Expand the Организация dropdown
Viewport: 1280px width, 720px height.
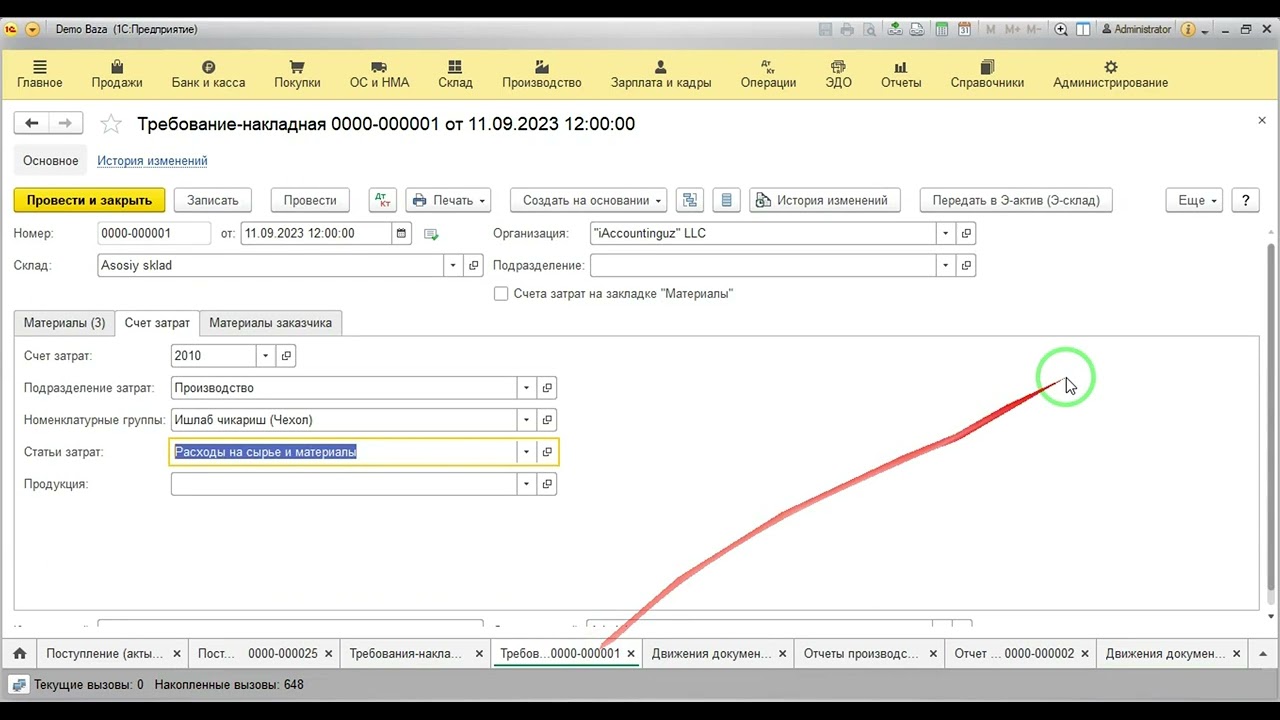point(945,233)
